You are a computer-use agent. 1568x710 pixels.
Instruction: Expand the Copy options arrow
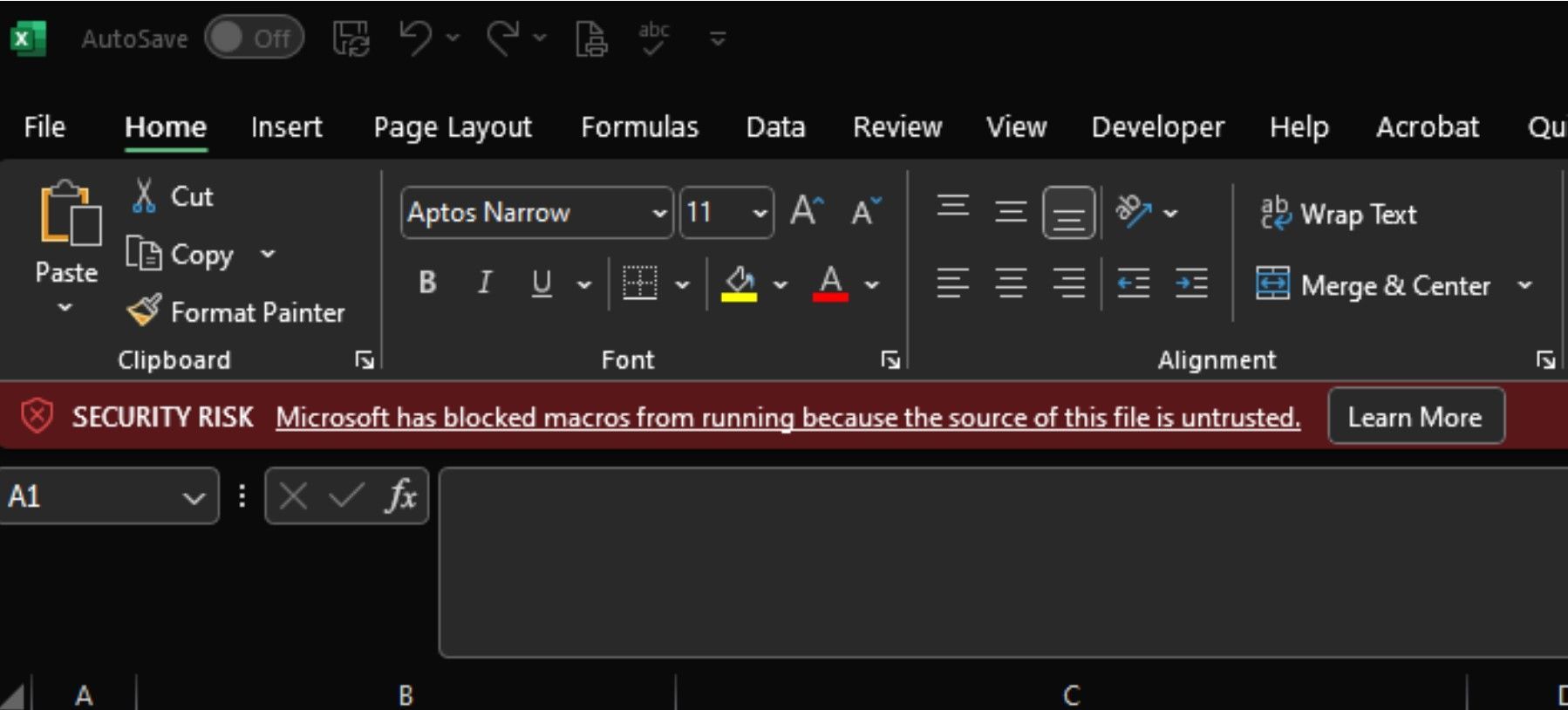pyautogui.click(x=268, y=254)
